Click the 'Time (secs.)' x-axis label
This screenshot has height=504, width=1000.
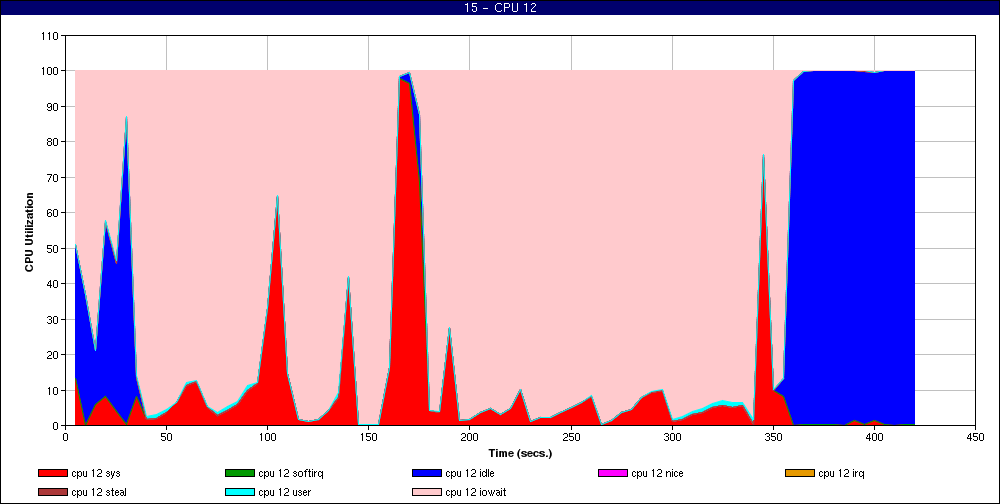coord(520,454)
